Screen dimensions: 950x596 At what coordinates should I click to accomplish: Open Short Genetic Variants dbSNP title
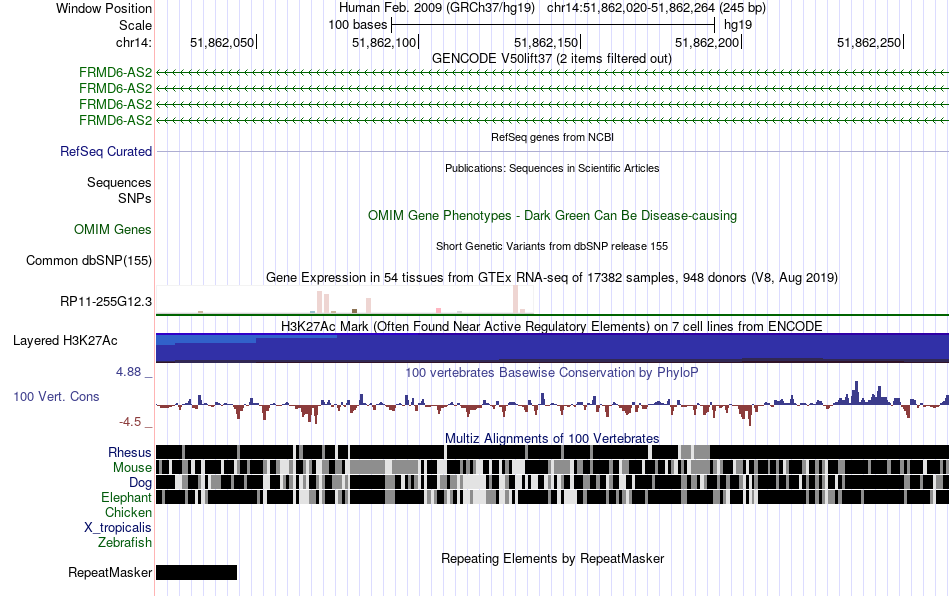click(552, 247)
